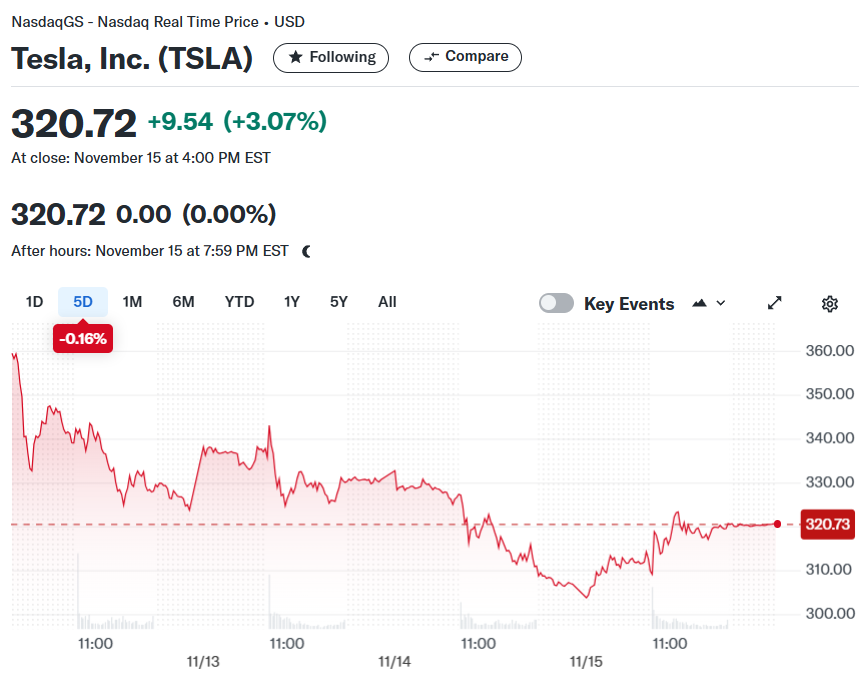The width and height of the screenshot is (868, 677).
Task: Select the 1D time range
Action: click(34, 302)
